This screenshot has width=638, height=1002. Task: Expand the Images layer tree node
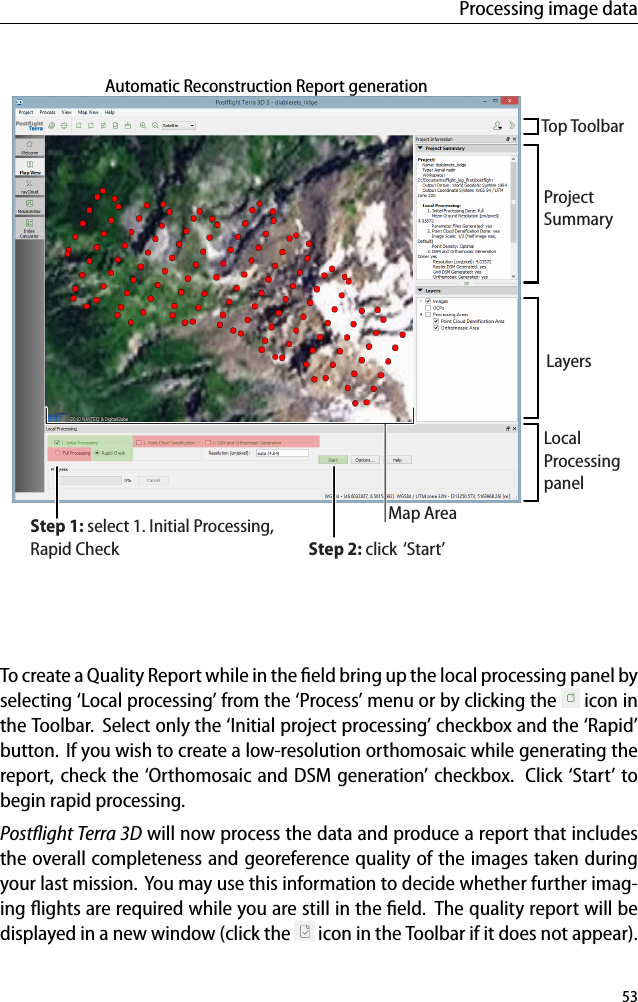click(x=421, y=301)
